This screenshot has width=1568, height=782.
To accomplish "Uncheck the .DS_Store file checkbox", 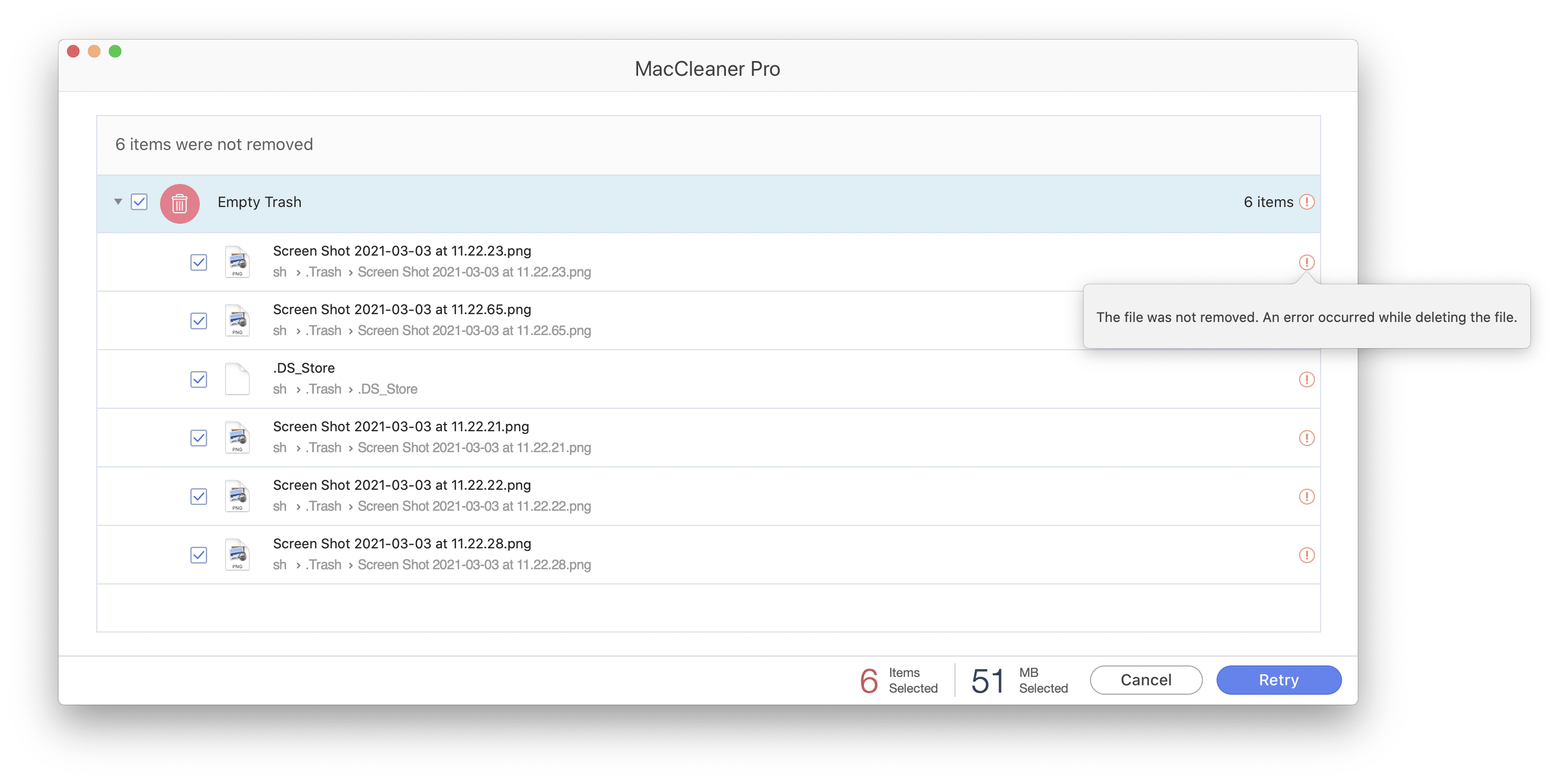I will click(x=199, y=378).
